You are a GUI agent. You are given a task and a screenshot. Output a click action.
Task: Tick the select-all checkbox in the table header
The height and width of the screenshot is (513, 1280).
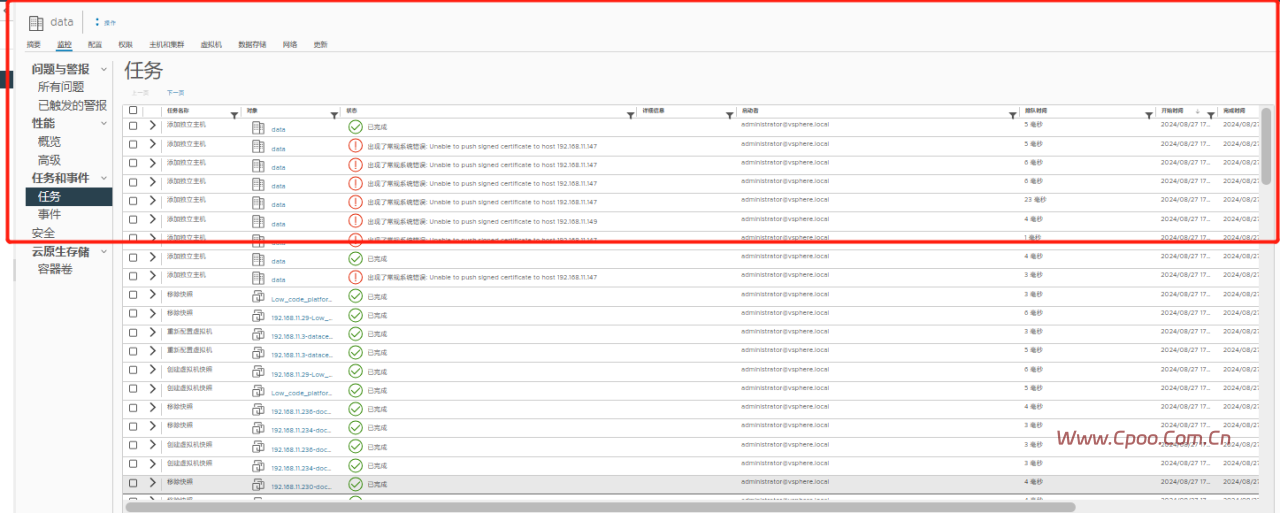(133, 111)
